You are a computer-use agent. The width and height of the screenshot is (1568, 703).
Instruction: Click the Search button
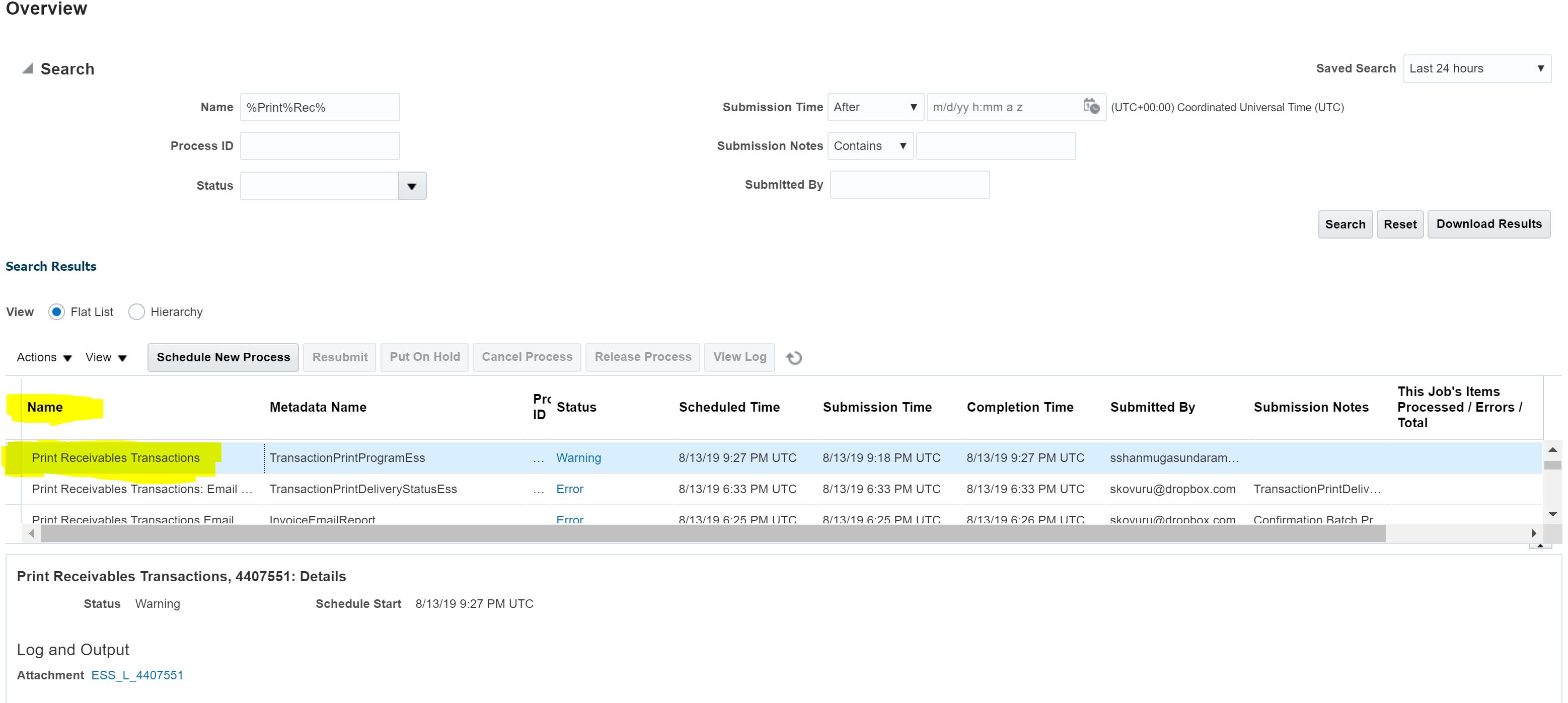pos(1345,224)
